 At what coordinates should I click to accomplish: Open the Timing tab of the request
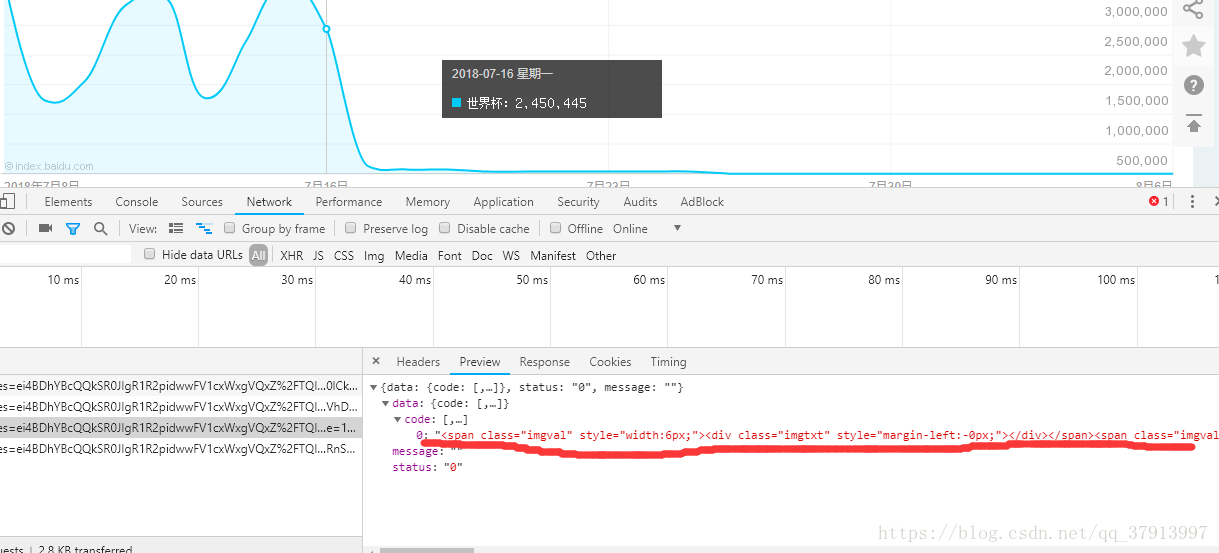click(x=668, y=362)
